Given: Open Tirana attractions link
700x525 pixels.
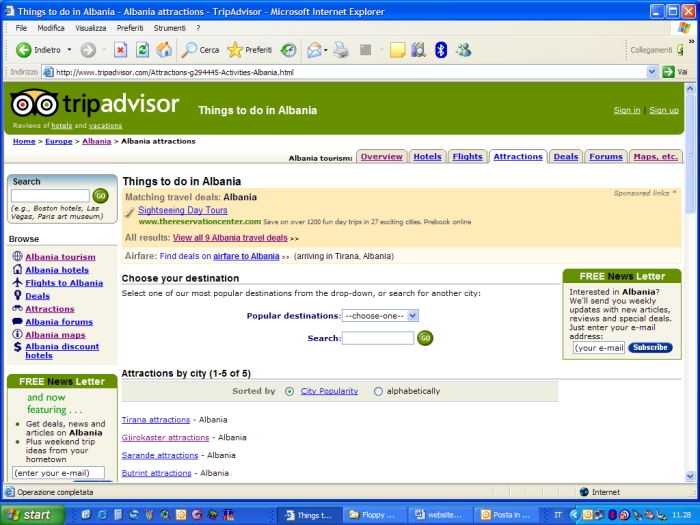Looking at the screenshot, I should (x=156, y=420).
